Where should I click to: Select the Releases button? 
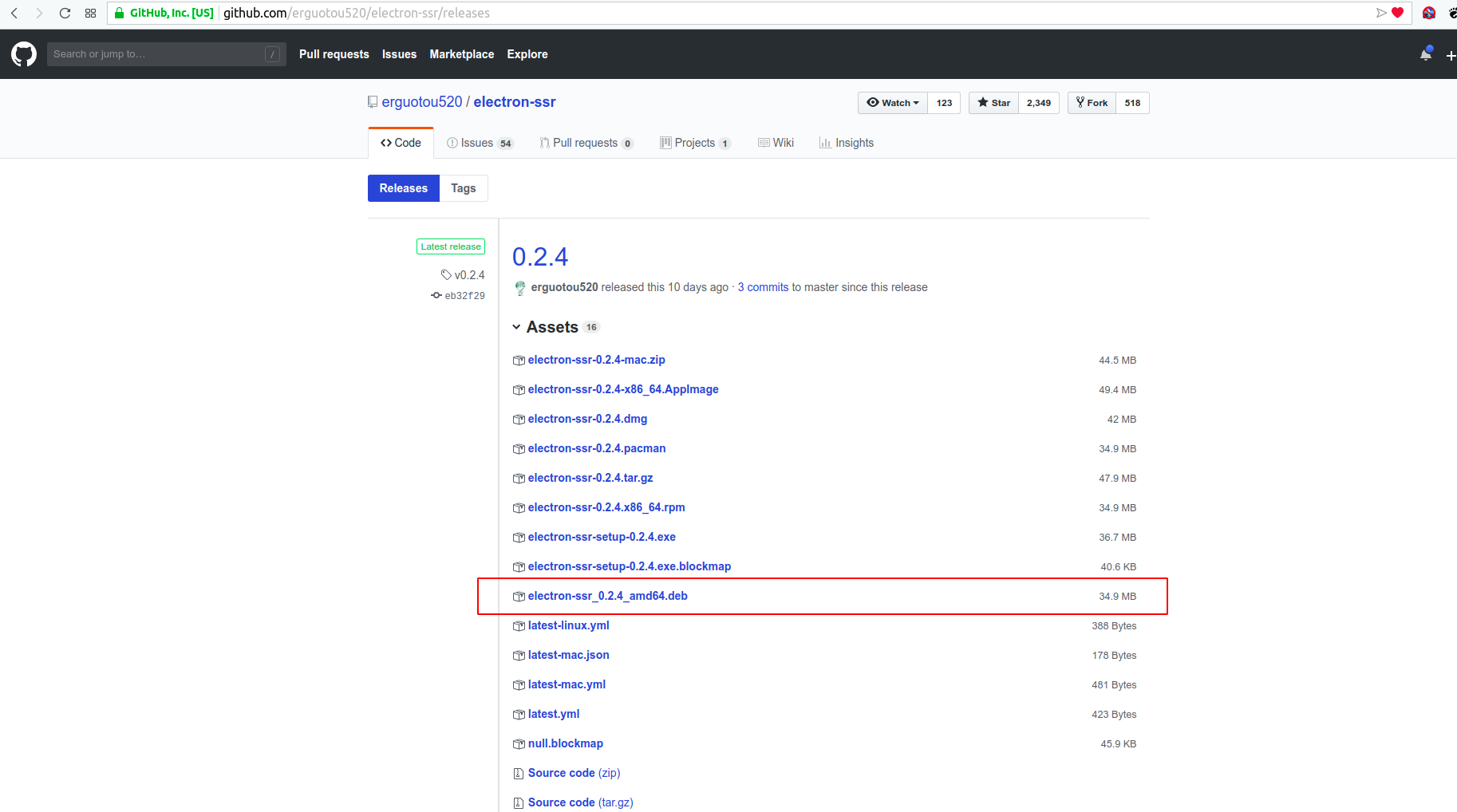coord(404,188)
